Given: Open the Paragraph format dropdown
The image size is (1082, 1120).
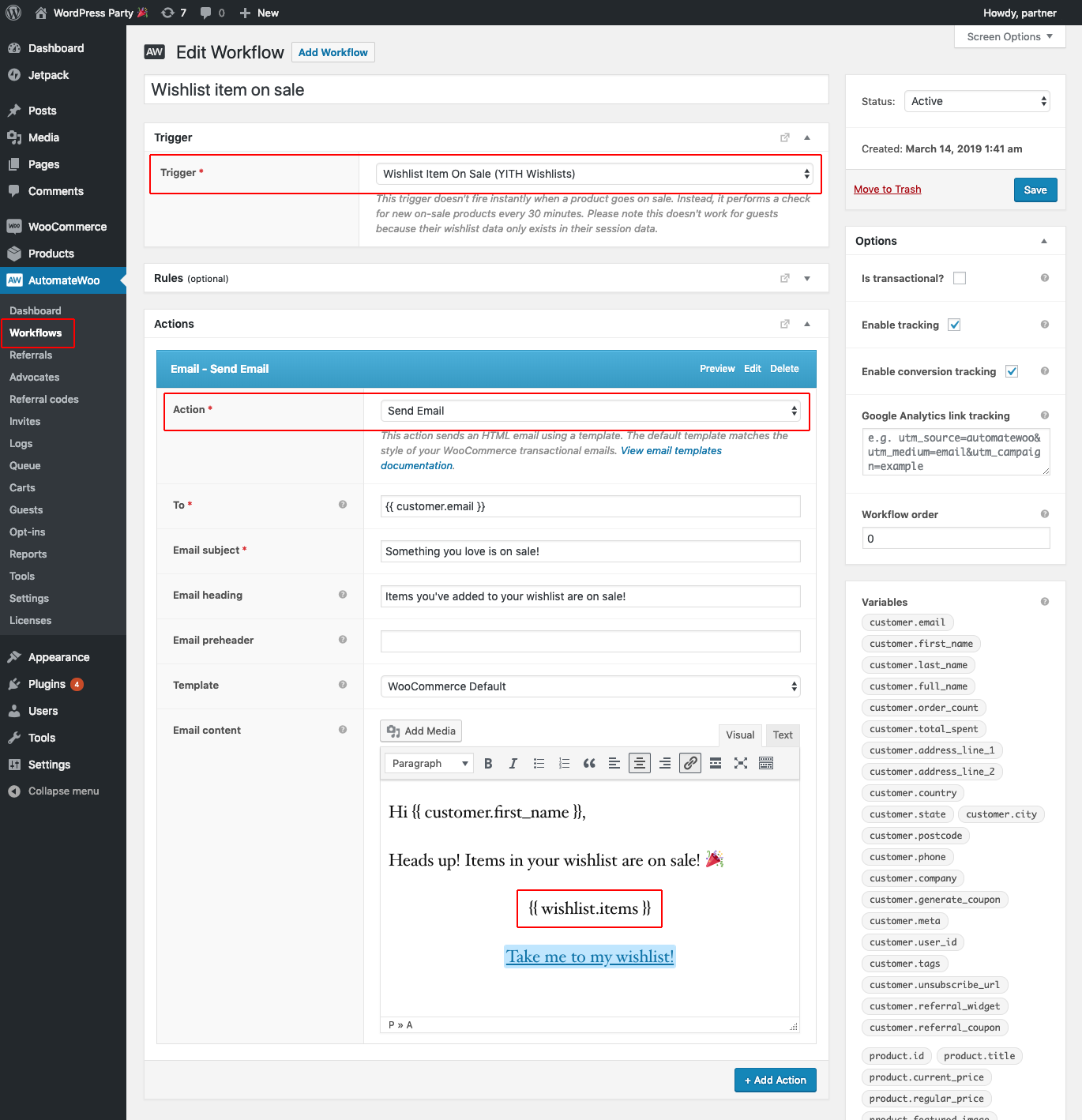Looking at the screenshot, I should tap(429, 763).
